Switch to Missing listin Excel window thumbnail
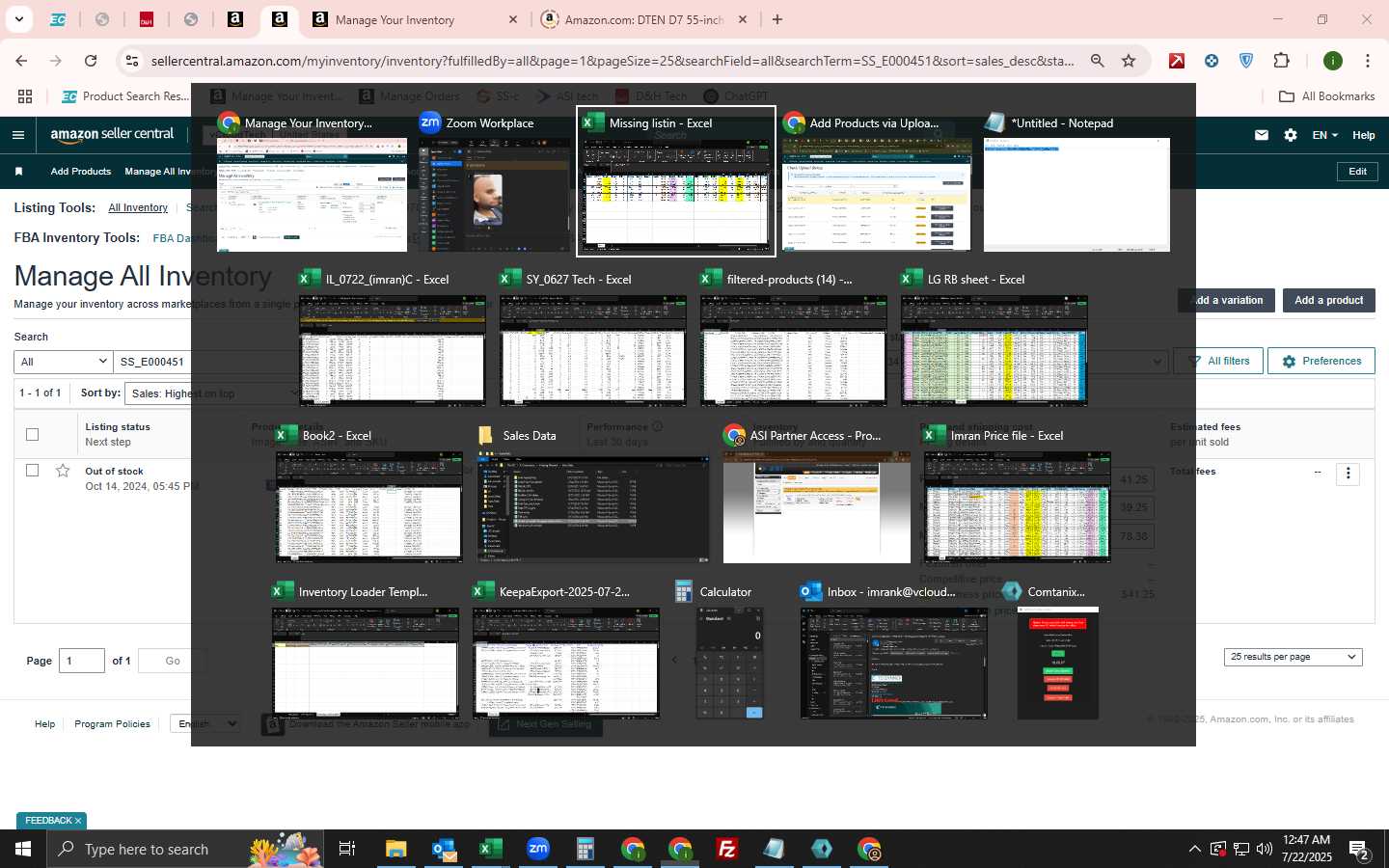Screen dimensions: 1389x868 tap(676, 181)
